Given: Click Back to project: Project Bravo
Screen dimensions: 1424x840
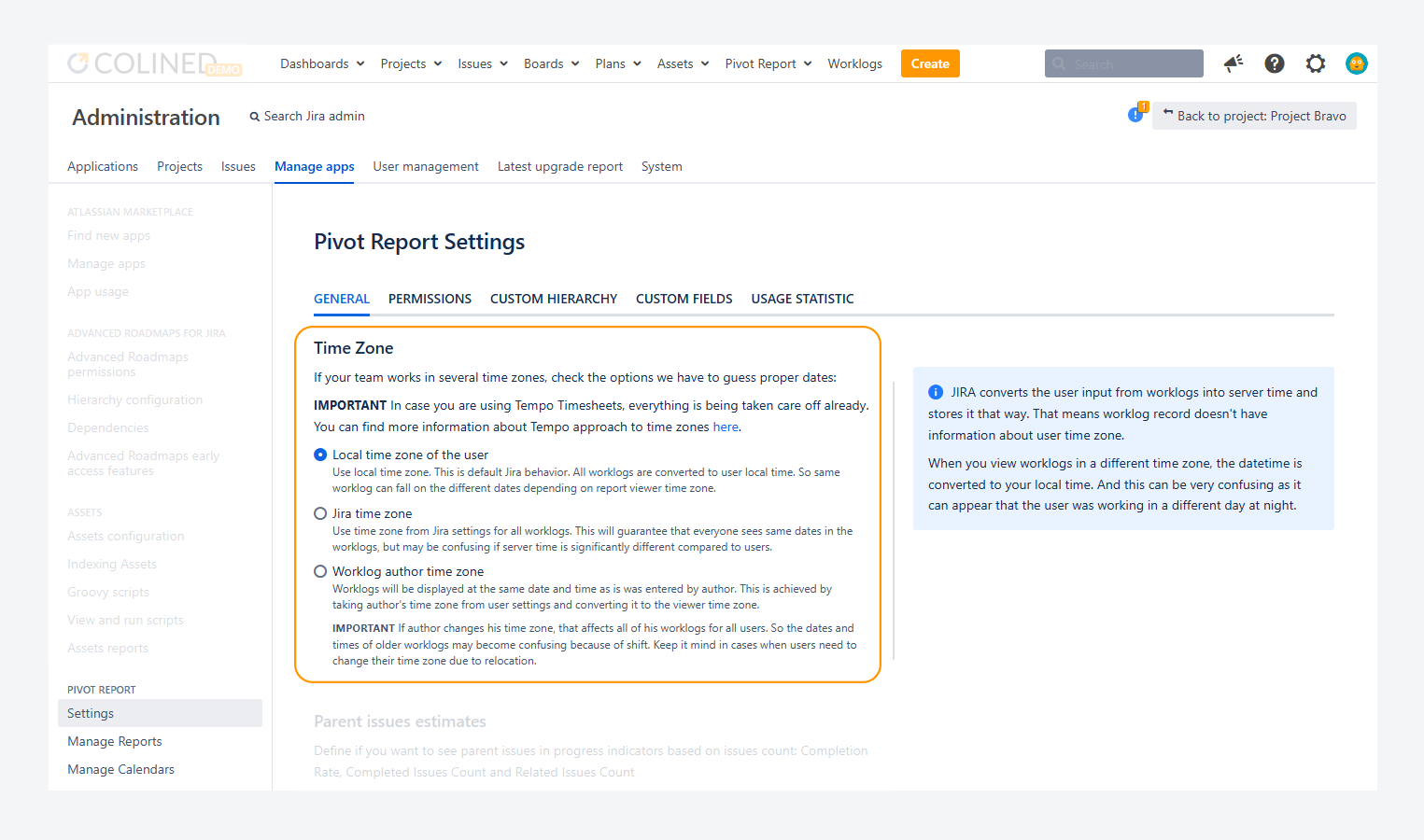Looking at the screenshot, I should pos(1254,116).
